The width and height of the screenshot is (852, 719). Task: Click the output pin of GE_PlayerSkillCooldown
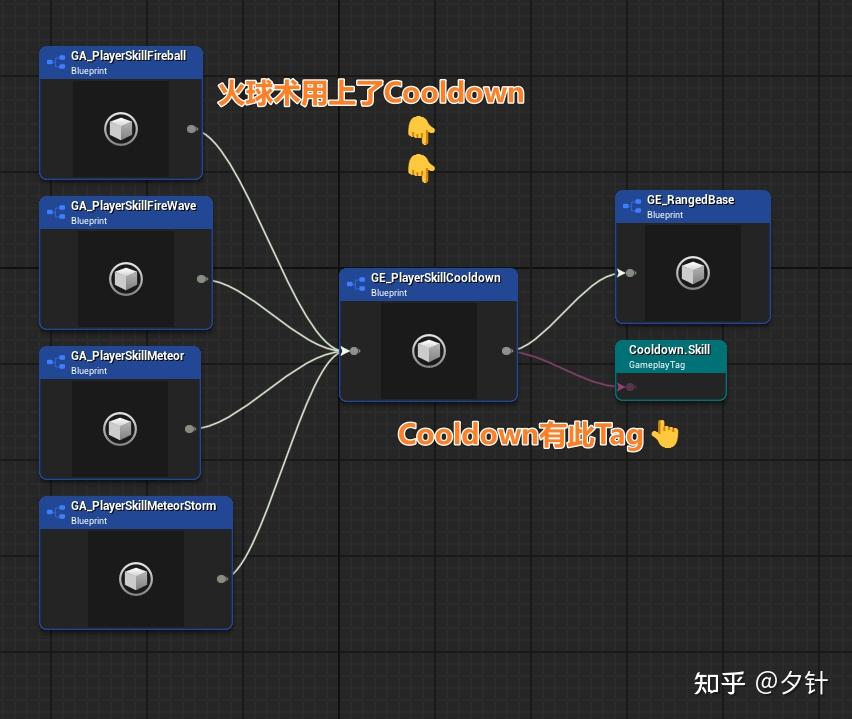(507, 351)
